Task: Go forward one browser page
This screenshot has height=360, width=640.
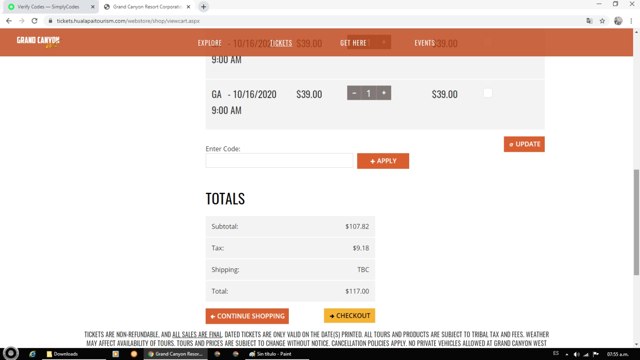Action: (x=22, y=21)
